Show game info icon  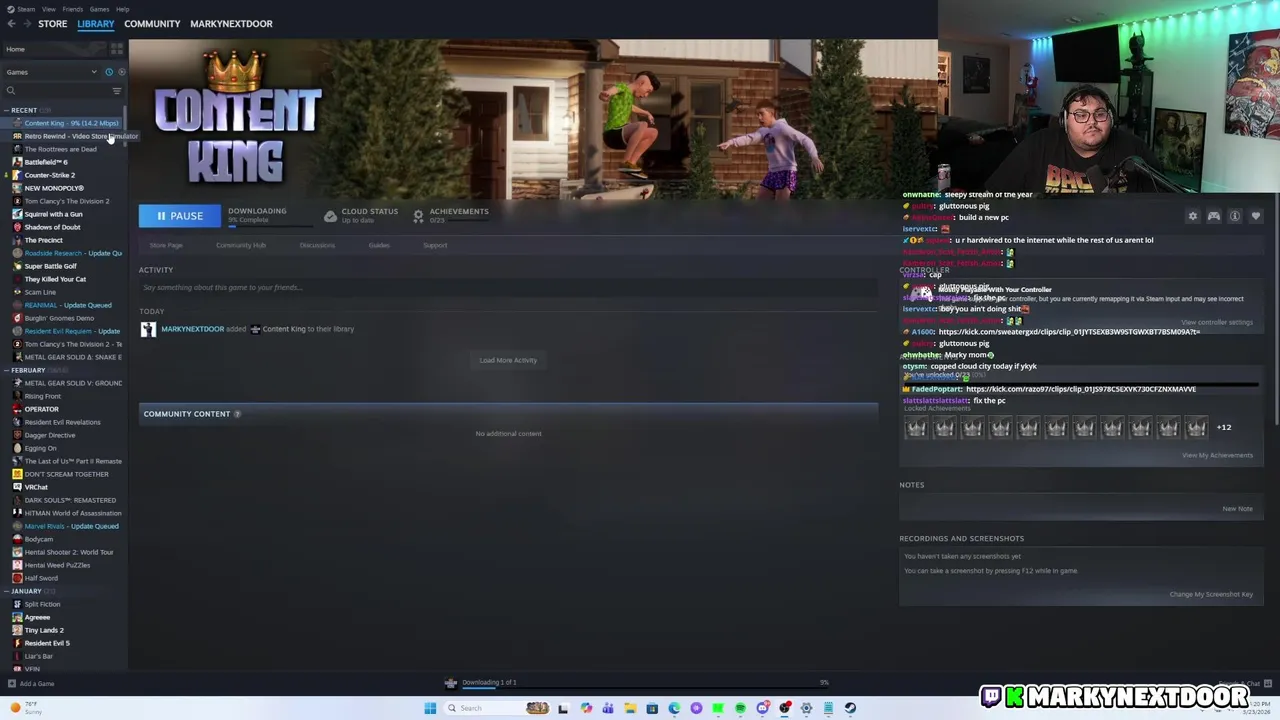click(1235, 216)
